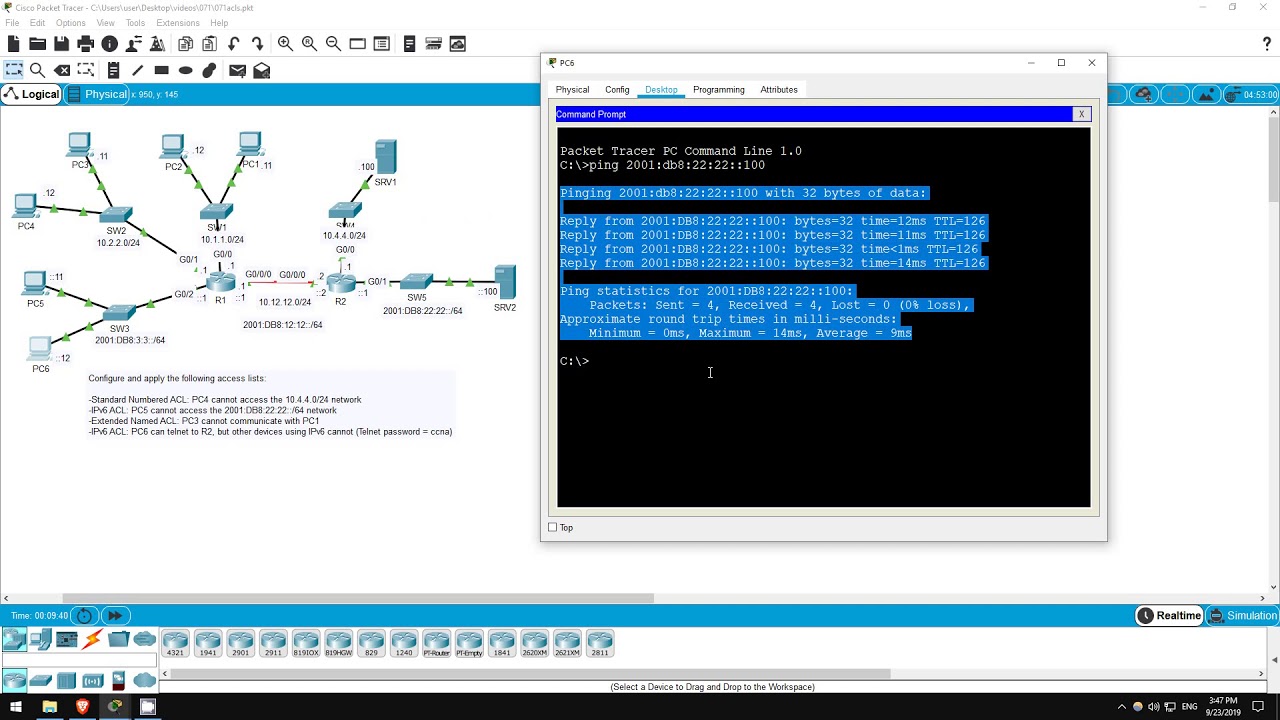
Task: Open the Help question mark
Action: 1267,44
